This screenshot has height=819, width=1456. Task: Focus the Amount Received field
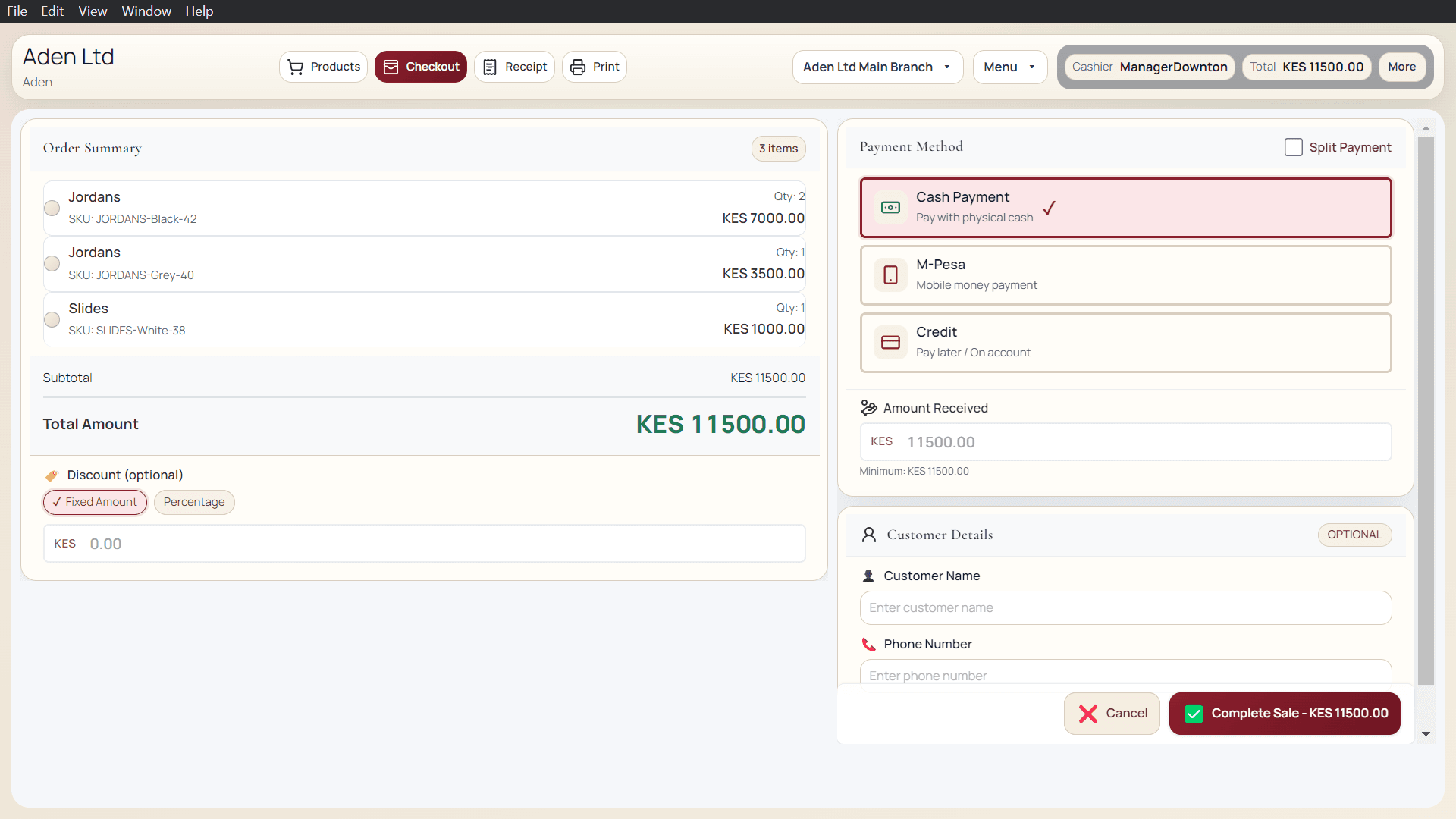(x=1125, y=442)
